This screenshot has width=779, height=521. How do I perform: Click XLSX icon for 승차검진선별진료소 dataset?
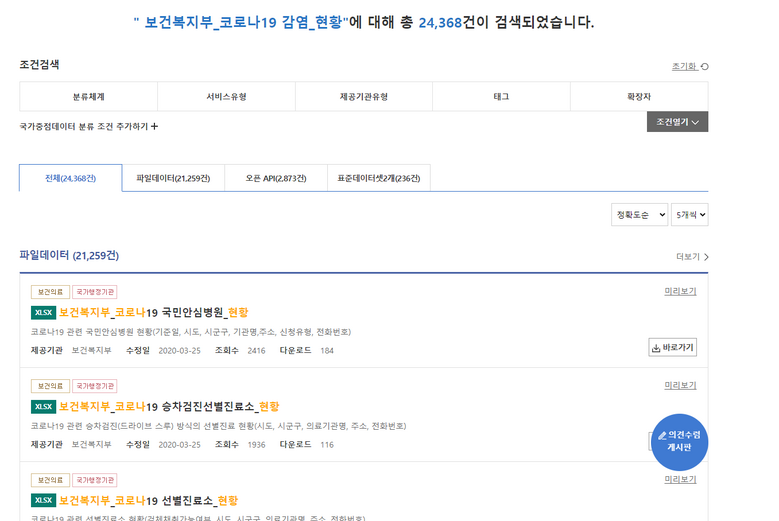pyautogui.click(x=43, y=407)
